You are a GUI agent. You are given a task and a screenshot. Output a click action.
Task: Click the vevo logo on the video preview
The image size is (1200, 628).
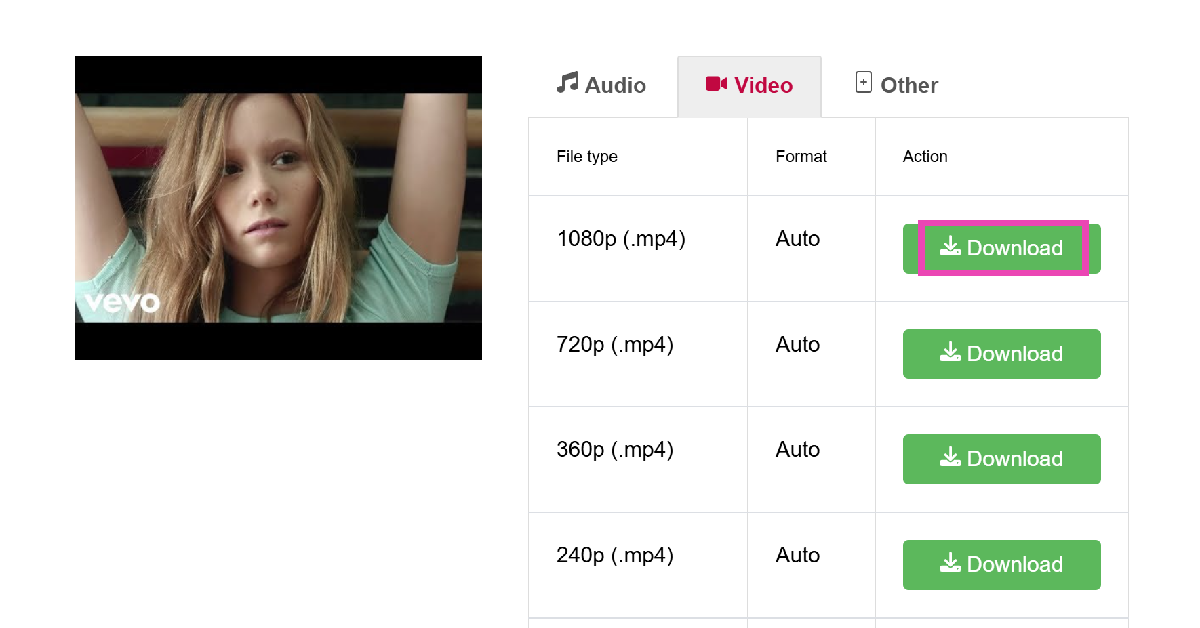pos(122,301)
